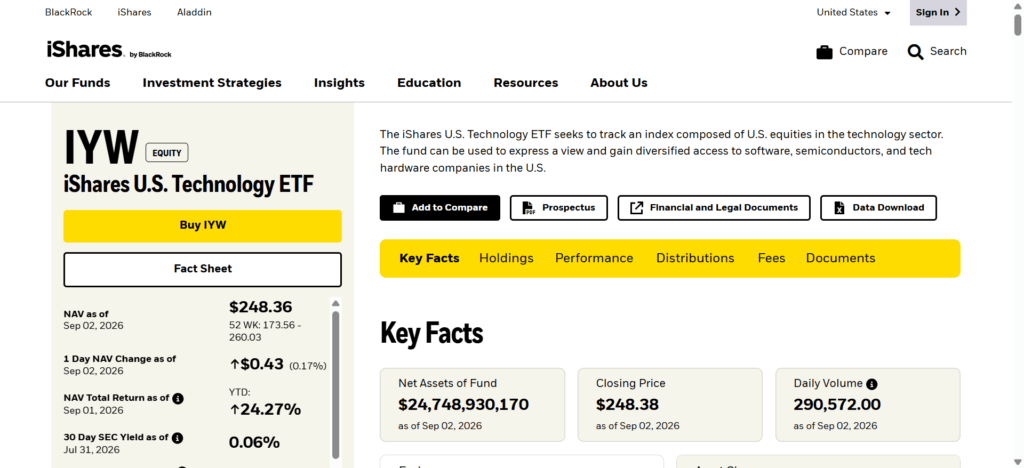Click the 24.27% YTD return value
The width and height of the screenshot is (1024, 468).
pyautogui.click(x=265, y=410)
